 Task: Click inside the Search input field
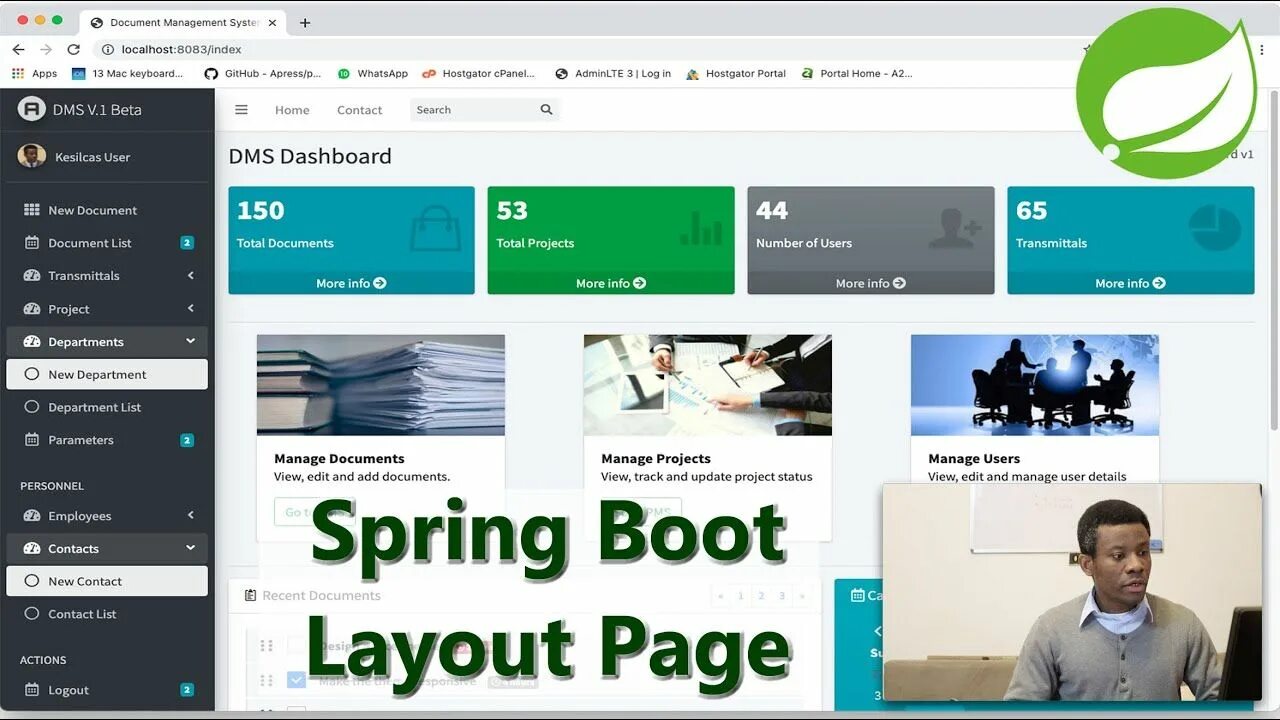click(470, 110)
